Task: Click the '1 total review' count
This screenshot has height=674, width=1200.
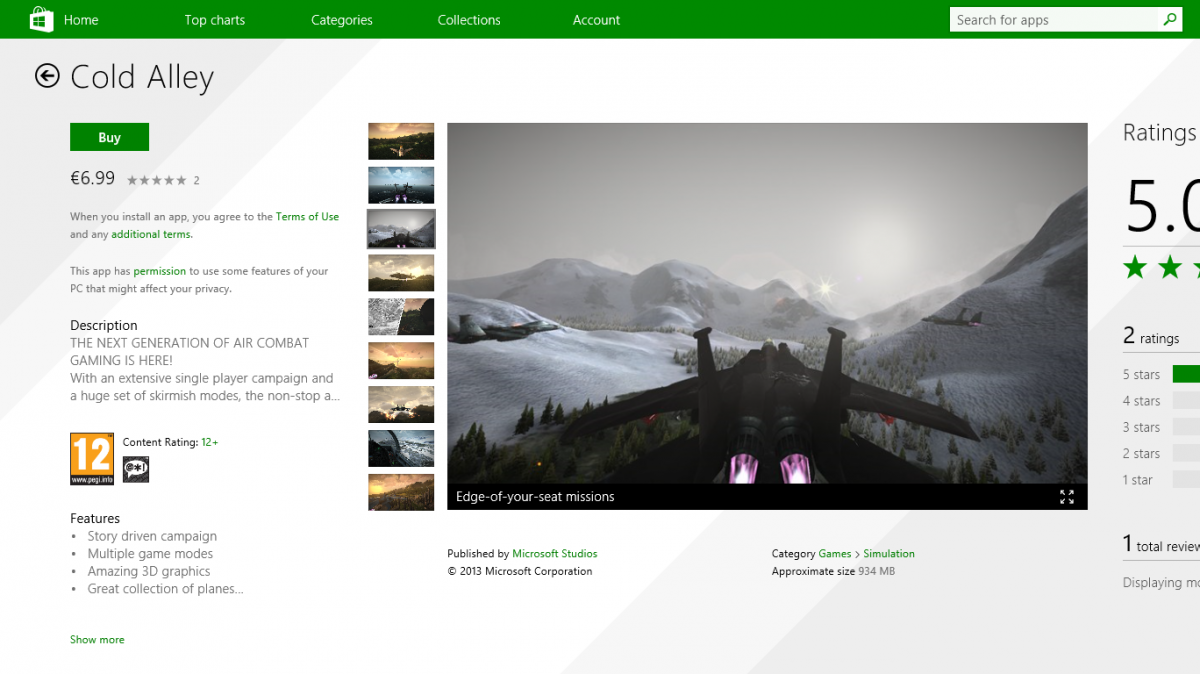Action: coord(1161,545)
